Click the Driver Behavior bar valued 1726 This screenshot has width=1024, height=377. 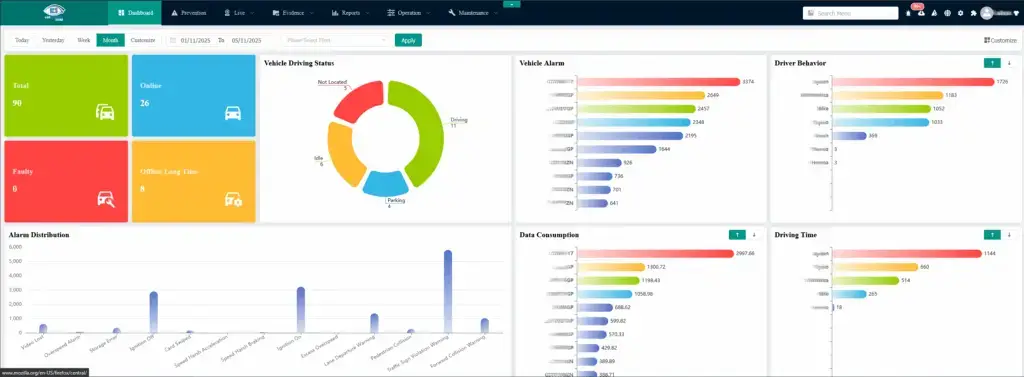[914, 82]
